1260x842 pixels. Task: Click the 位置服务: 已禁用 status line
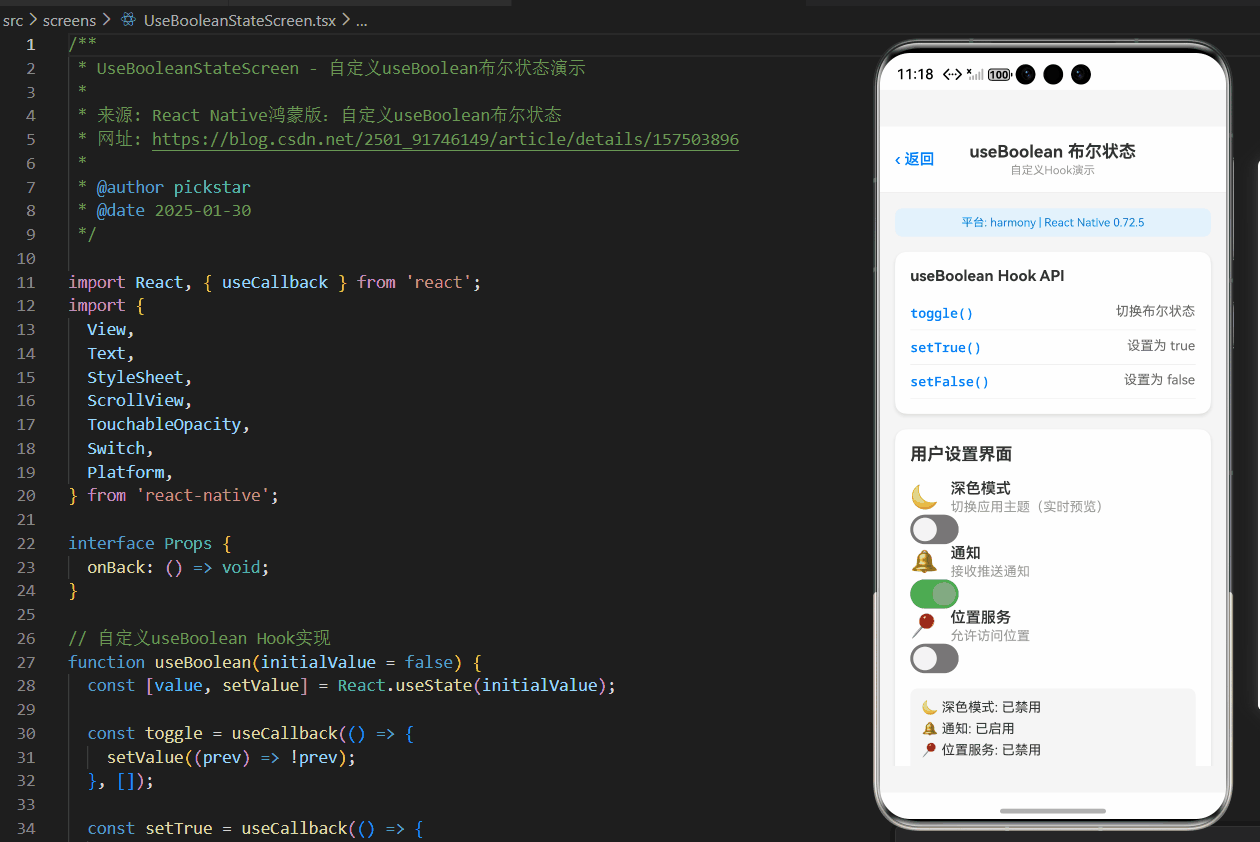point(981,749)
